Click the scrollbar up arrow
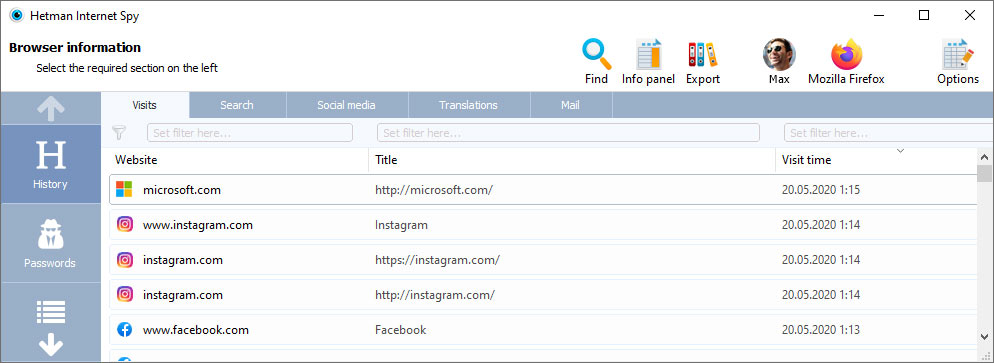 984,156
